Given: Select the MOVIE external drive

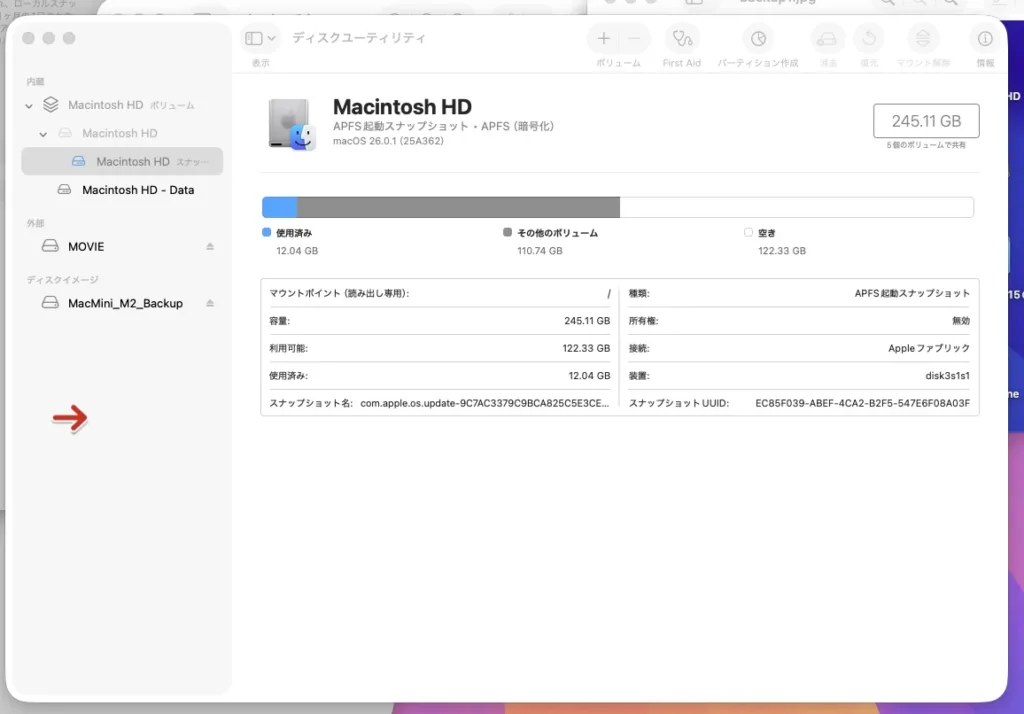Looking at the screenshot, I should (86, 246).
